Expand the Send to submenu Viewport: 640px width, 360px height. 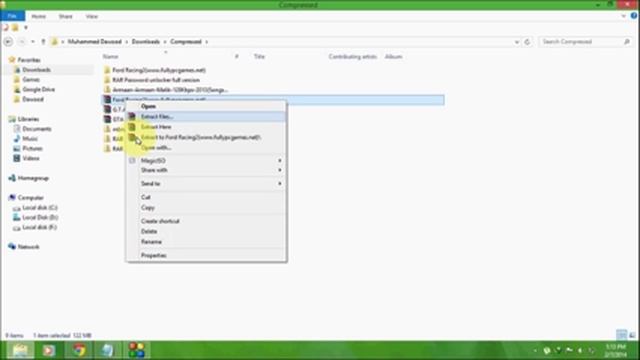280,184
